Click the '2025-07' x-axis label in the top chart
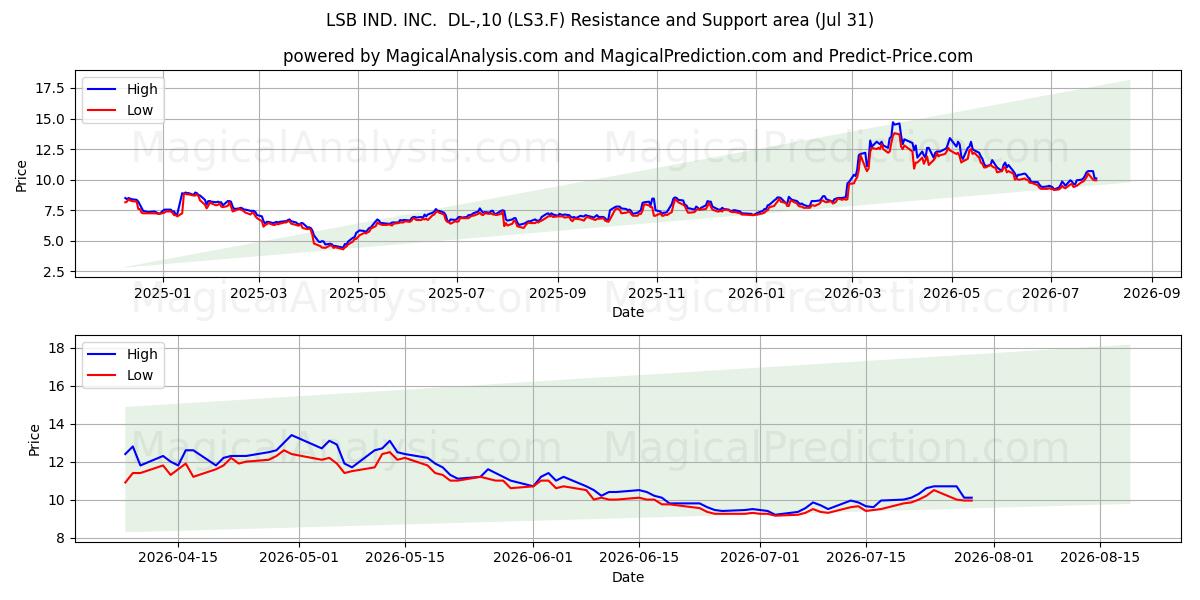Image resolution: width=1200 pixels, height=600 pixels. coord(457,294)
